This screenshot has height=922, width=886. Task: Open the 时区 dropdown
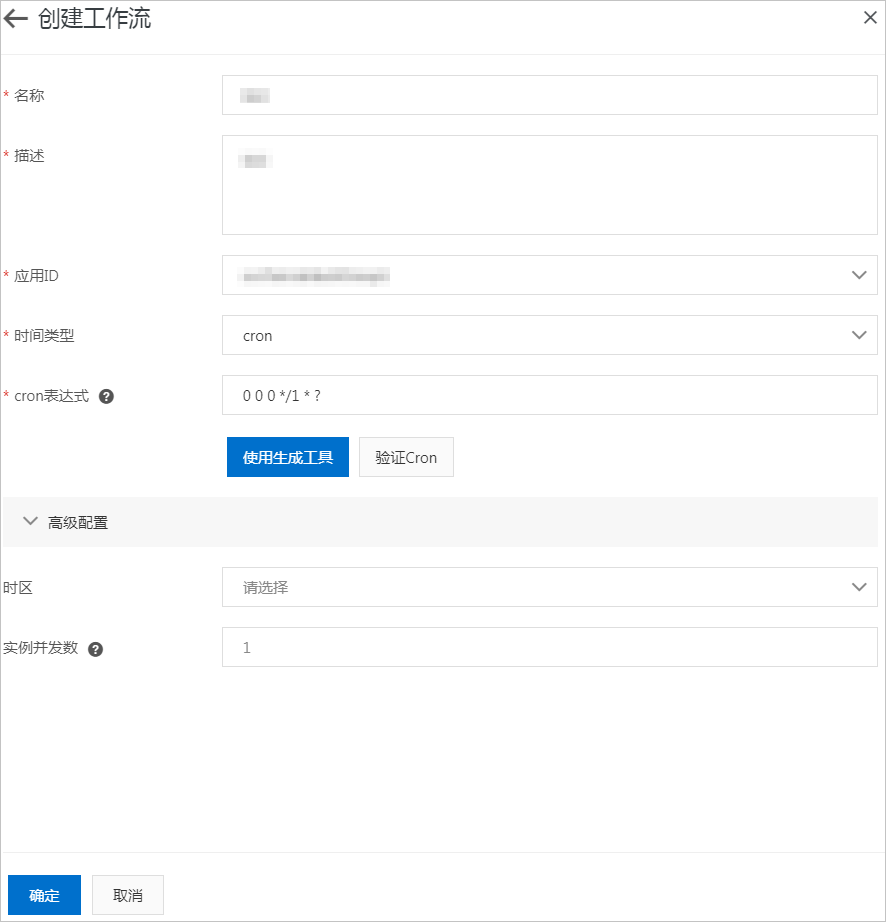[x=550, y=587]
